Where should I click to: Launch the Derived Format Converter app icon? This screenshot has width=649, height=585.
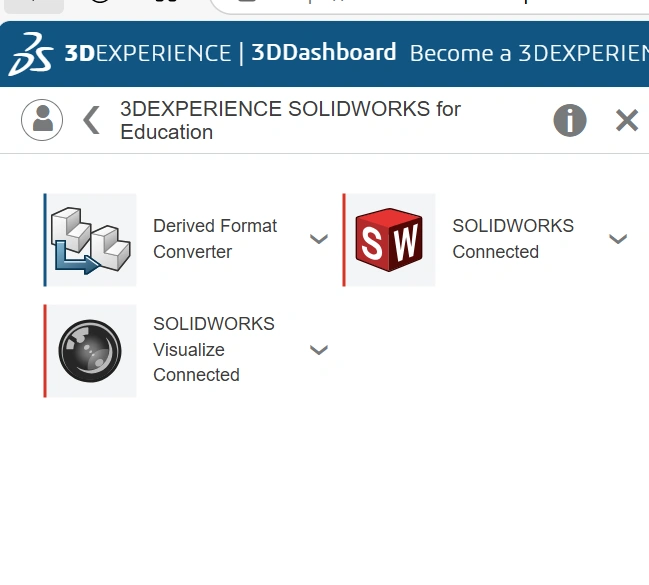pos(92,240)
